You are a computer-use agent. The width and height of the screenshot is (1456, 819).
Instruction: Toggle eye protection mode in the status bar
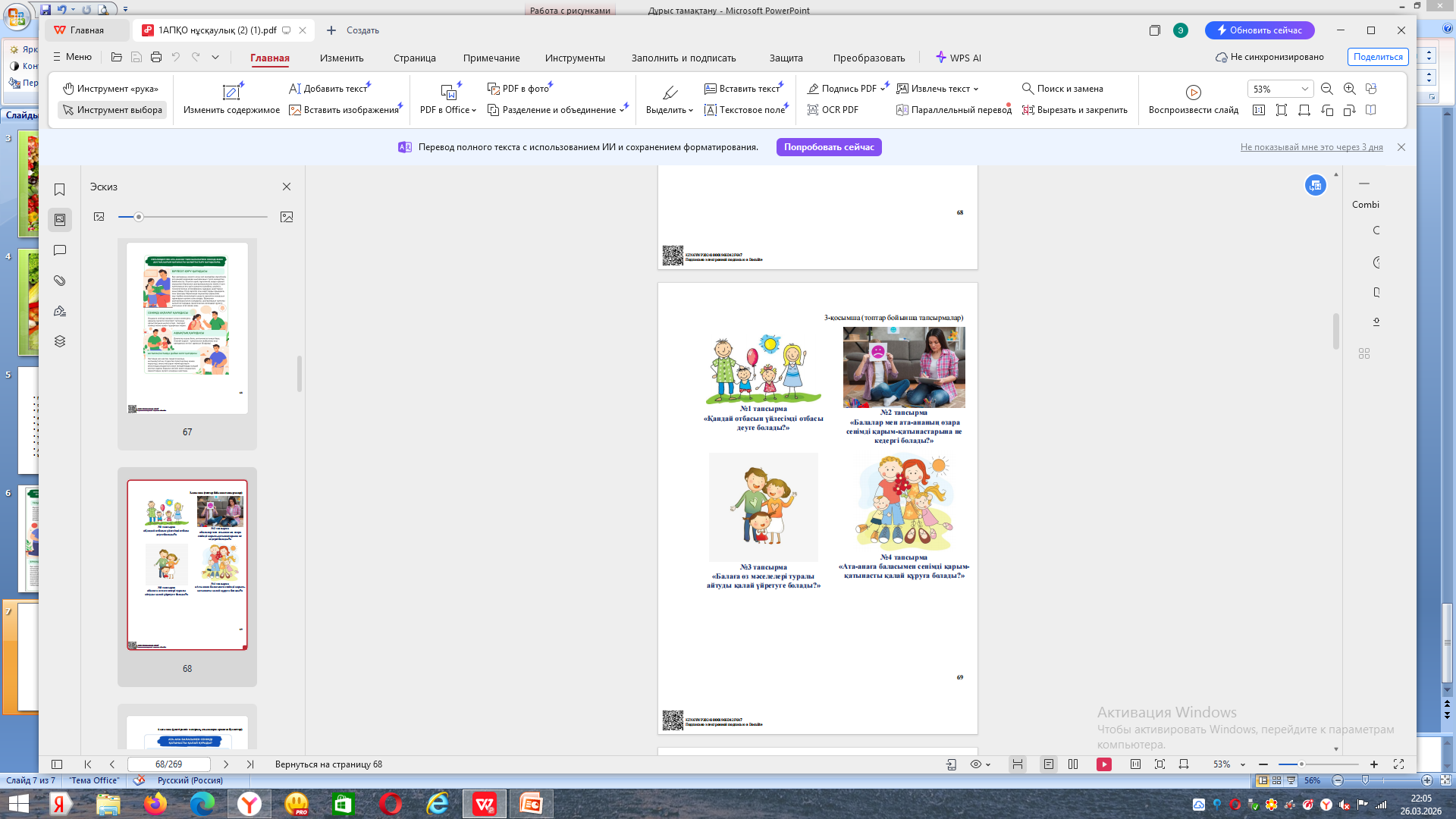976,764
